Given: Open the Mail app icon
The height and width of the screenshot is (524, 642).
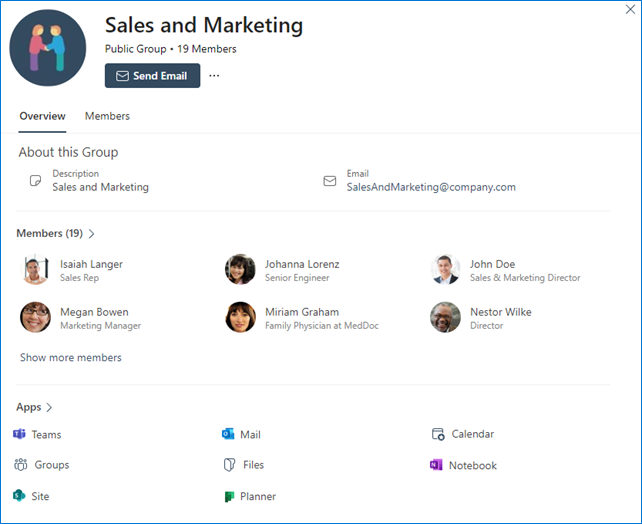Looking at the screenshot, I should point(228,434).
